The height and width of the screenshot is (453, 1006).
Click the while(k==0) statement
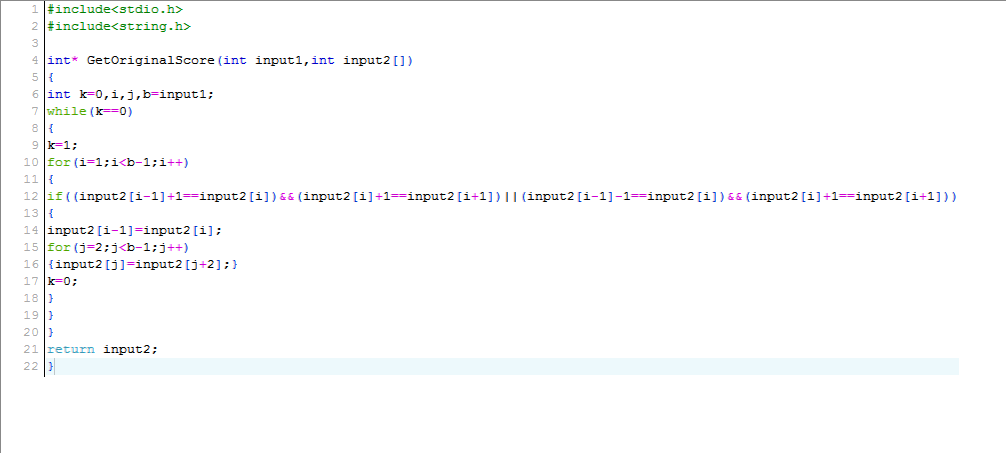[x=90, y=111]
